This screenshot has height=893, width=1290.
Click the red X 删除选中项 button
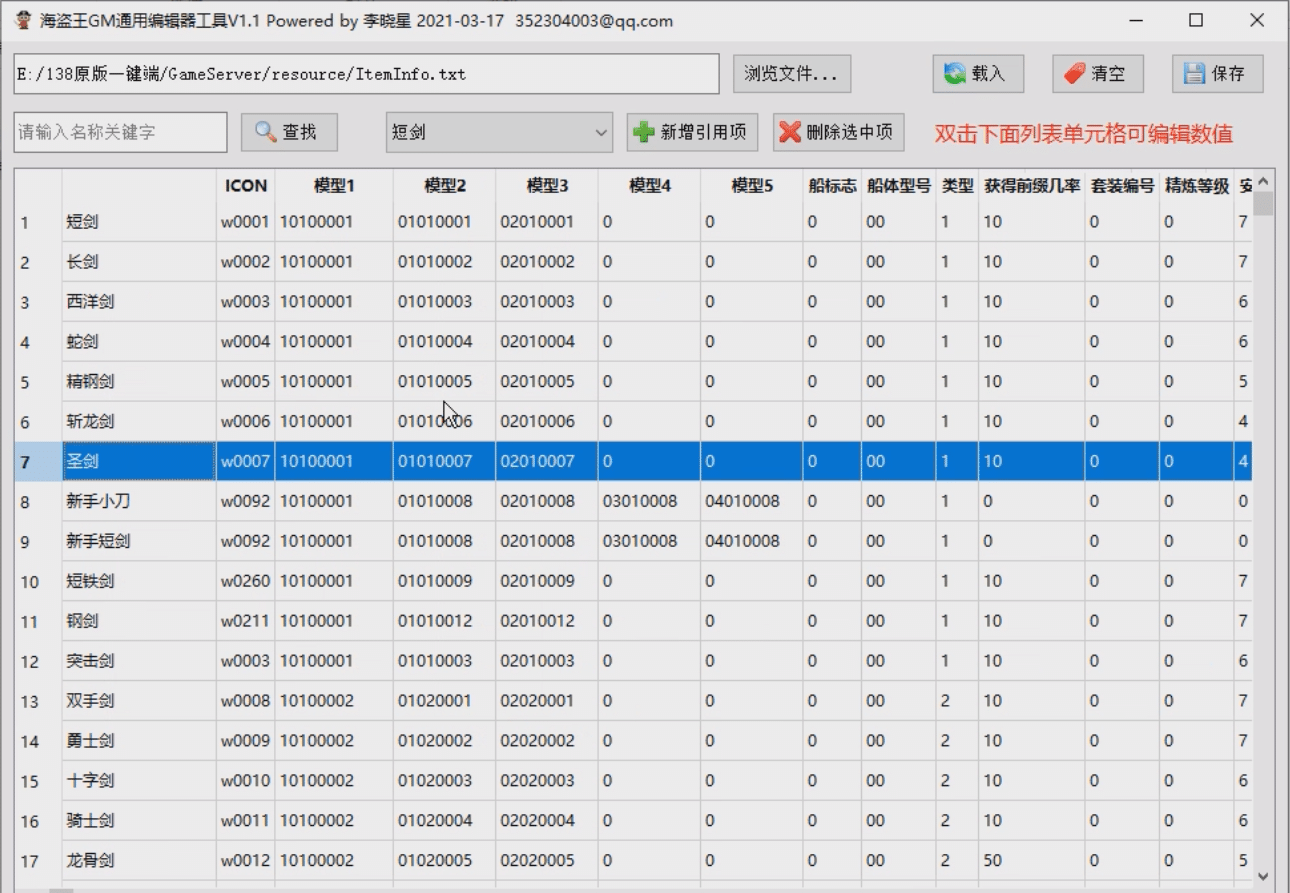838,132
